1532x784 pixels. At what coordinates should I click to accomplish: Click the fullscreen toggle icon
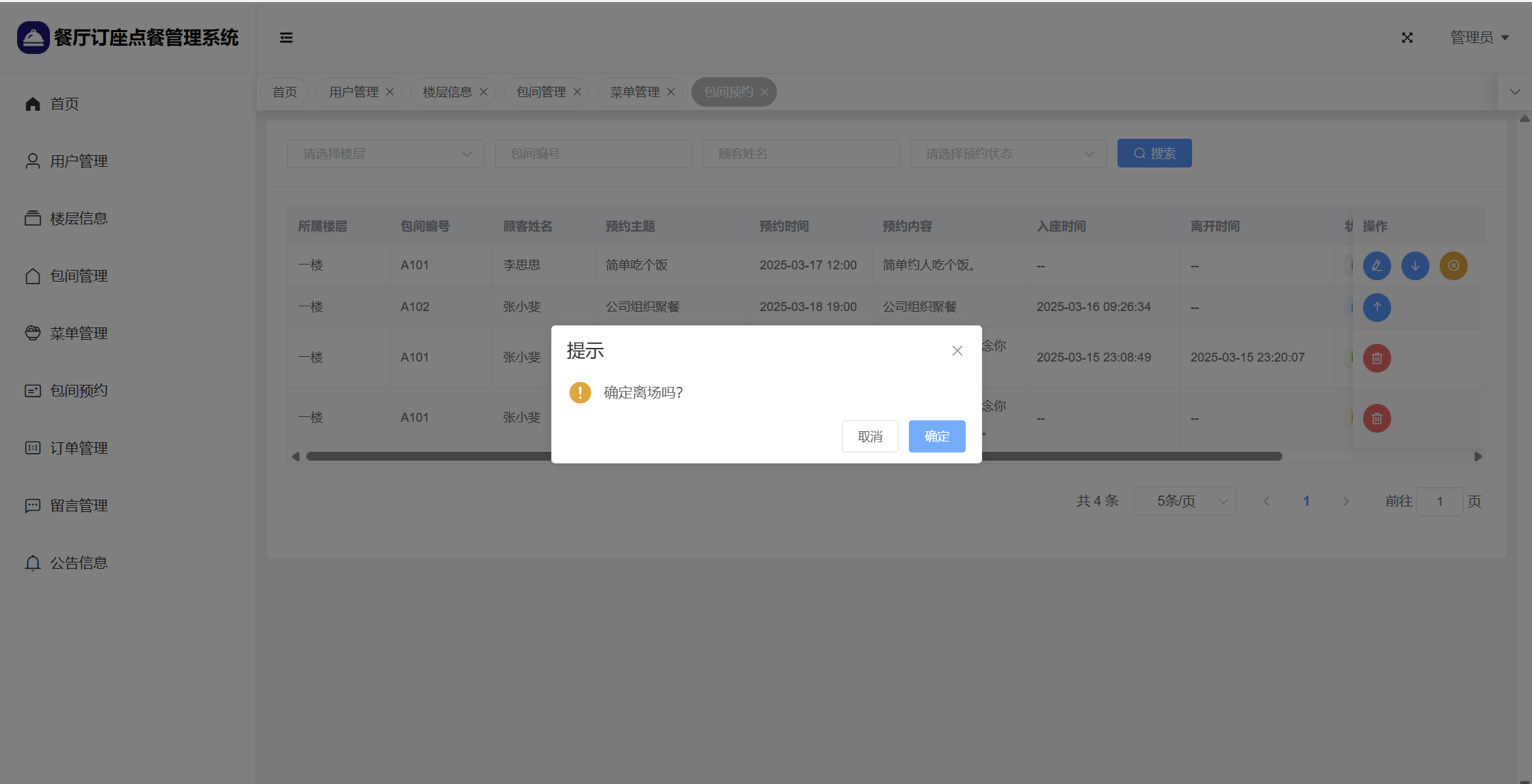(1407, 38)
